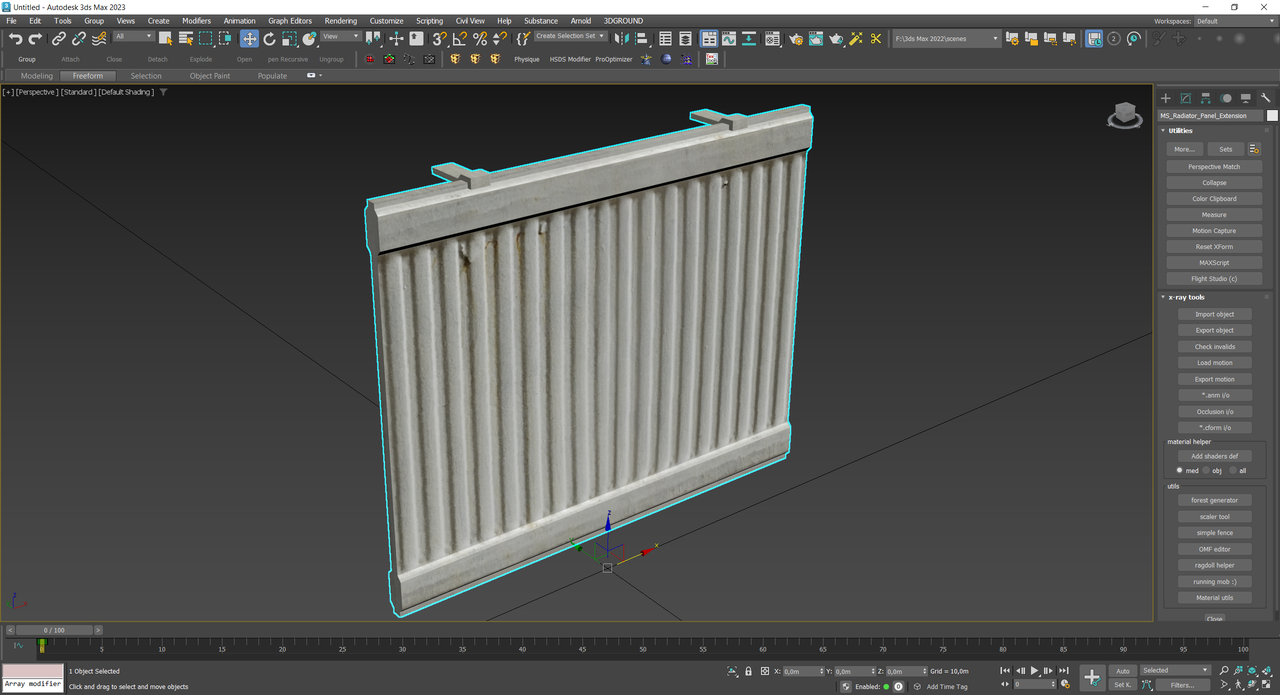Screen dimensions: 1280x695
Task: Activate the Select and Rotate tool
Action: (x=269, y=39)
